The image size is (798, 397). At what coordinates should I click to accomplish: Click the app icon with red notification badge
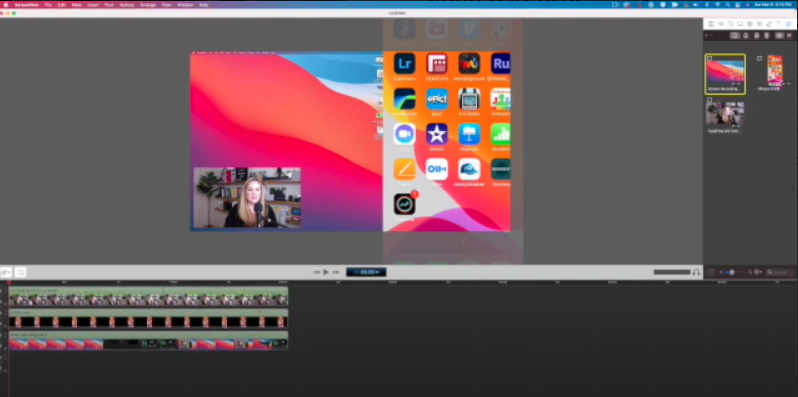pyautogui.click(x=405, y=204)
